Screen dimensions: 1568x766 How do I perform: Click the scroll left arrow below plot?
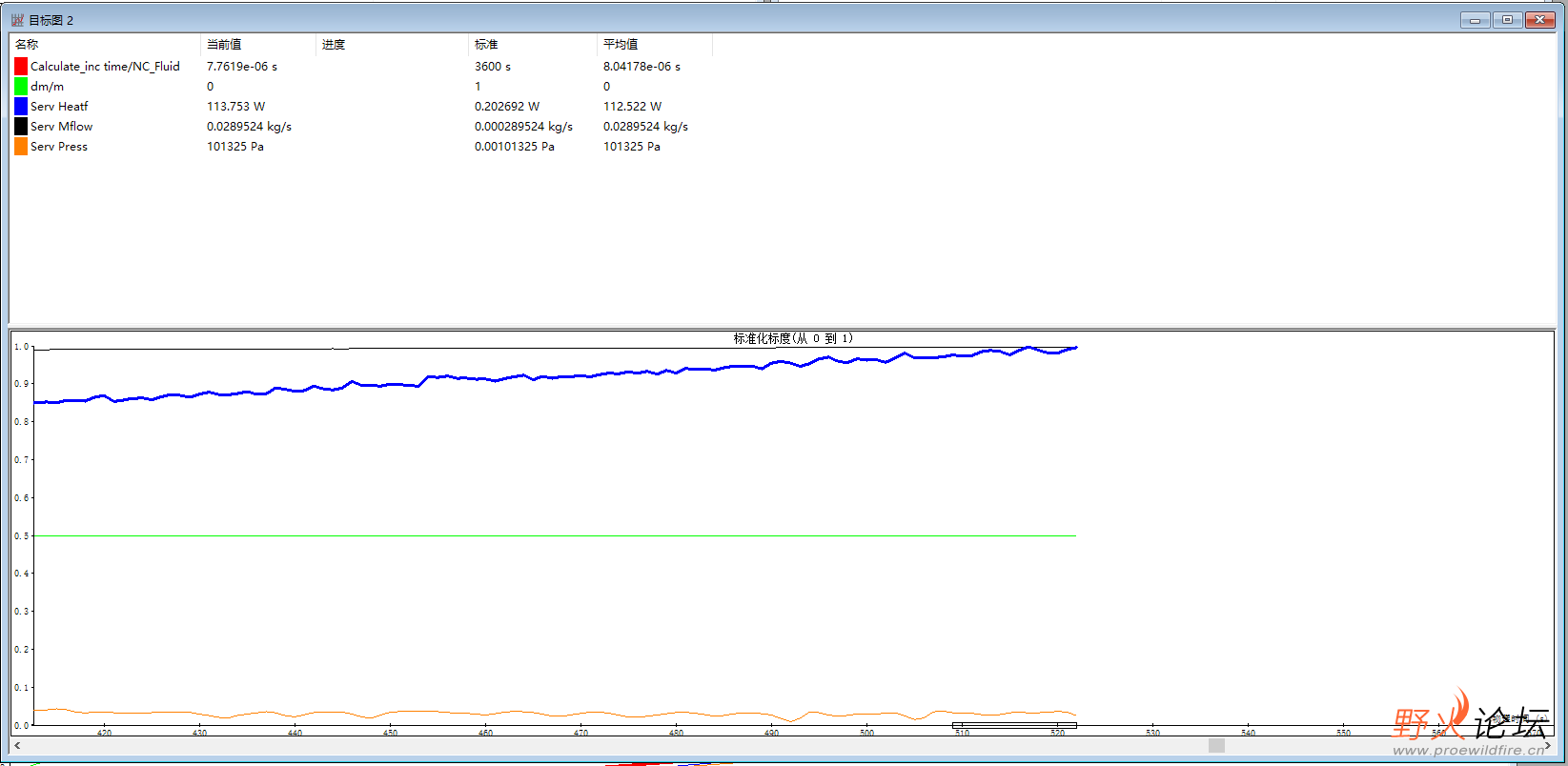[17, 745]
